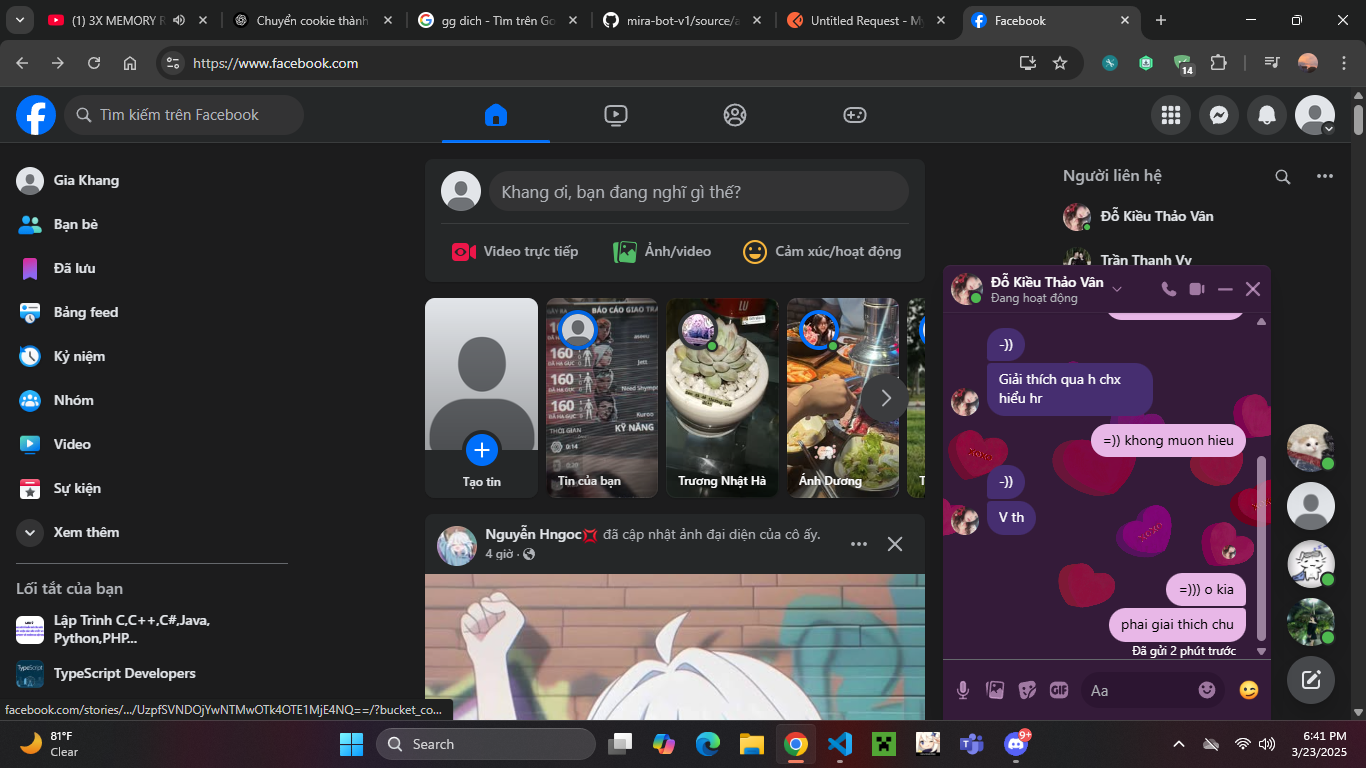The width and height of the screenshot is (1366, 768).
Task: Click Video trực tiếp button
Action: point(515,252)
